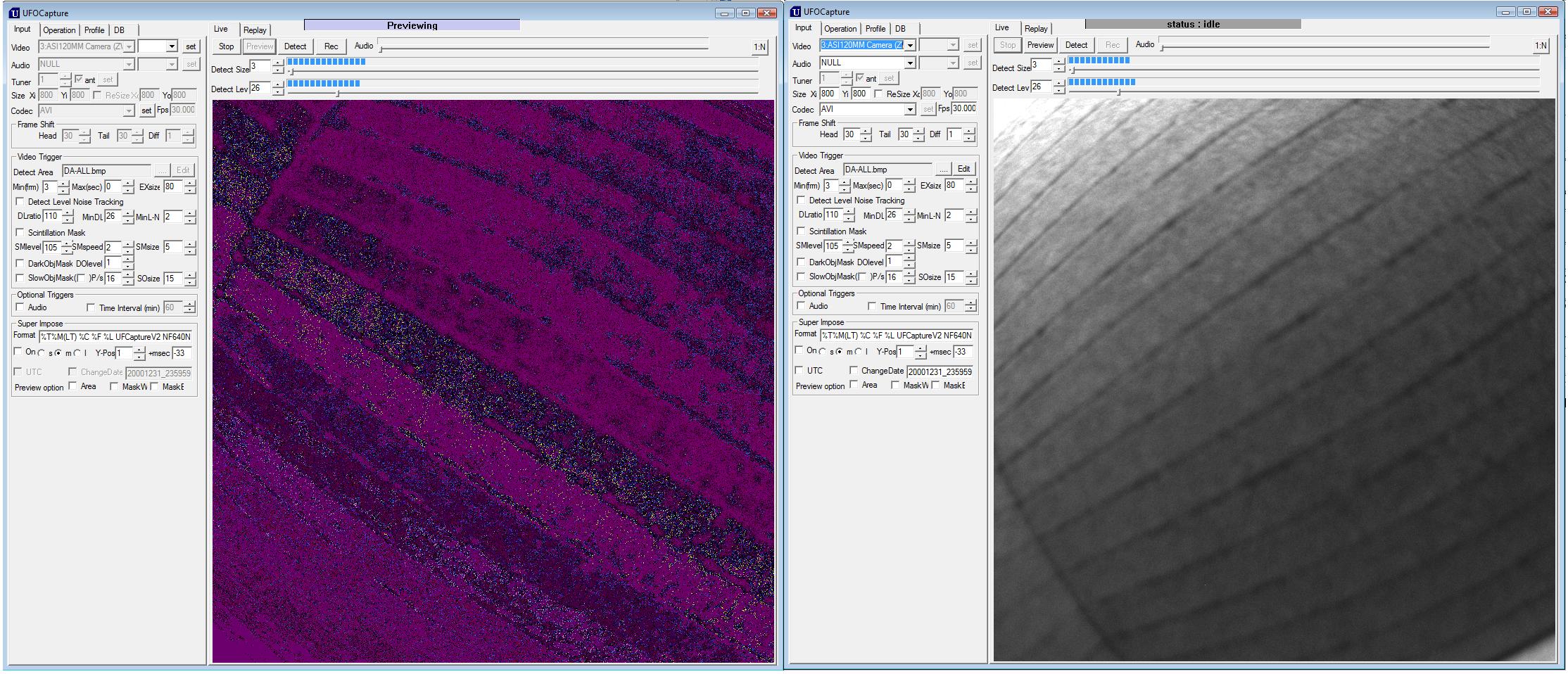Screen dimensions: 1568x674
Task: Expand the Audio NULL dropdown in the idle window
Action: 910,63
